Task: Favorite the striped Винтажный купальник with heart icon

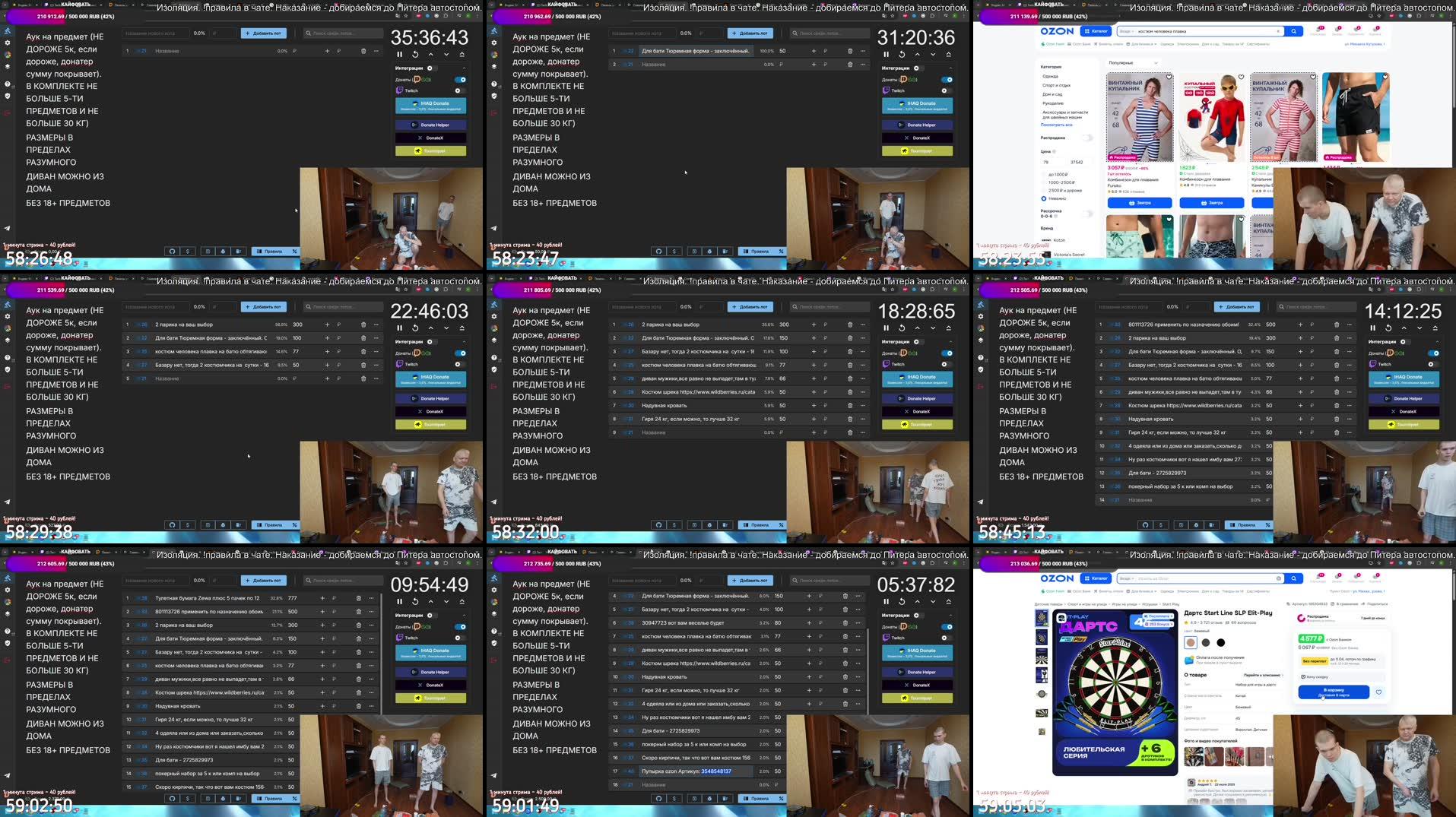Action: pos(1169,76)
